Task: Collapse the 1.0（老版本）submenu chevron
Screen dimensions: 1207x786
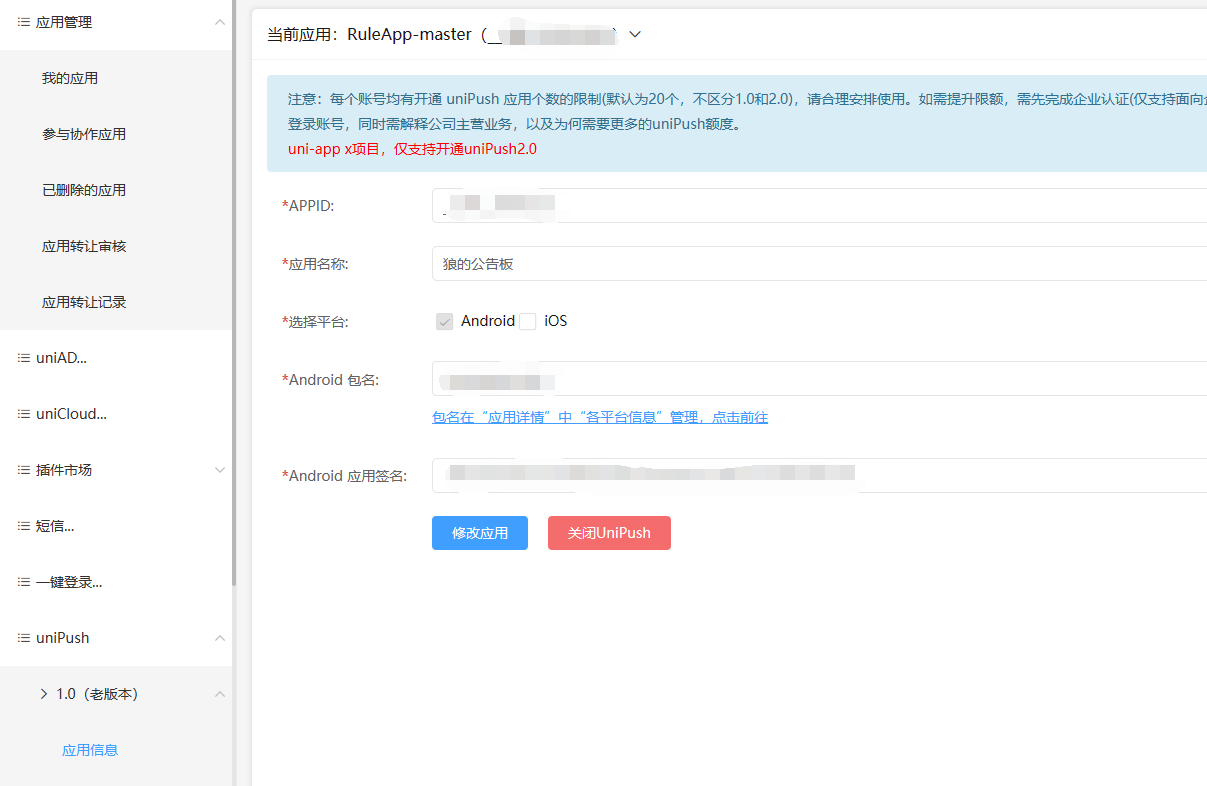Action: point(221,694)
